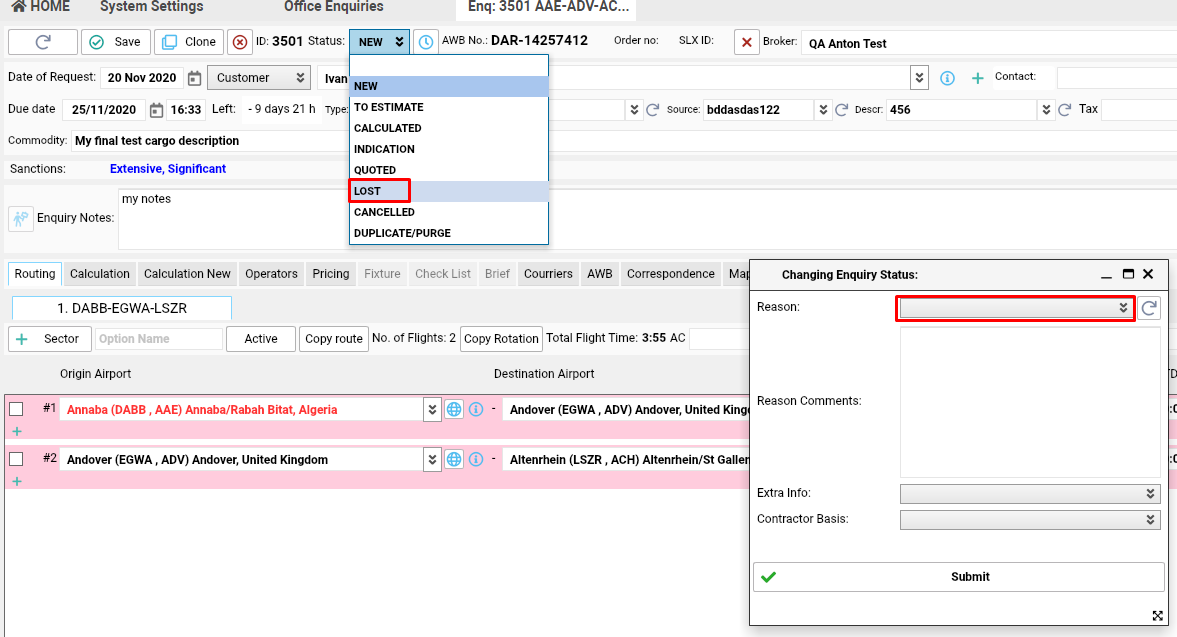Click the reload icon button left of Save
The height and width of the screenshot is (637, 1177).
coord(43,42)
